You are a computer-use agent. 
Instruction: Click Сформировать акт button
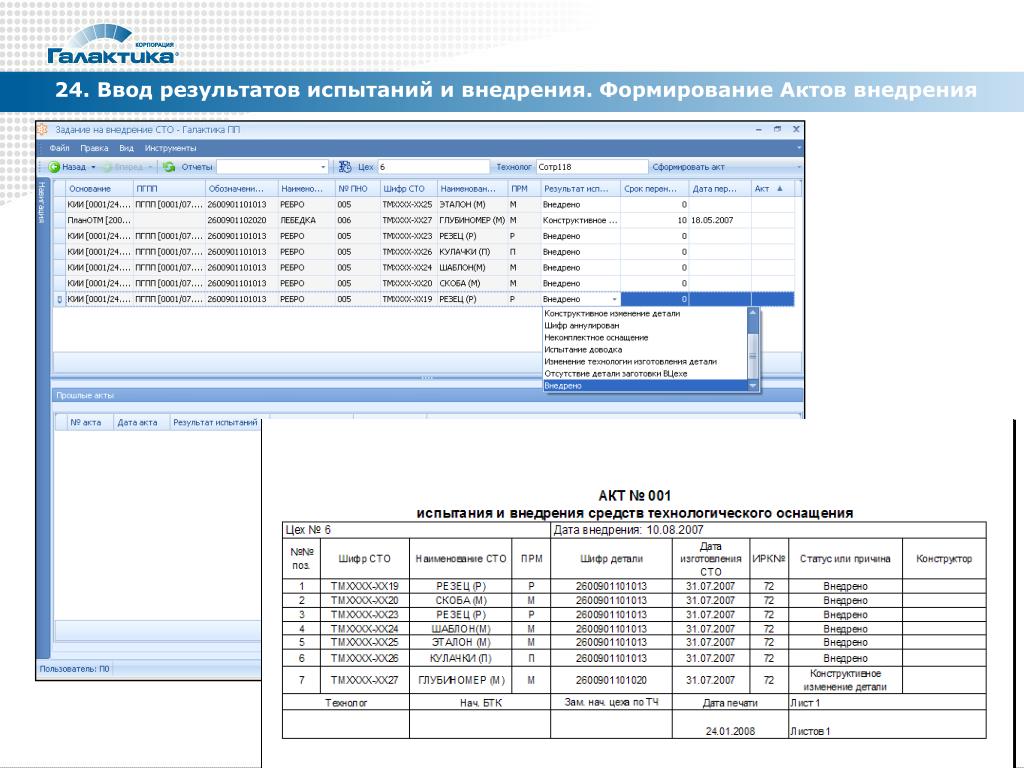(688, 167)
